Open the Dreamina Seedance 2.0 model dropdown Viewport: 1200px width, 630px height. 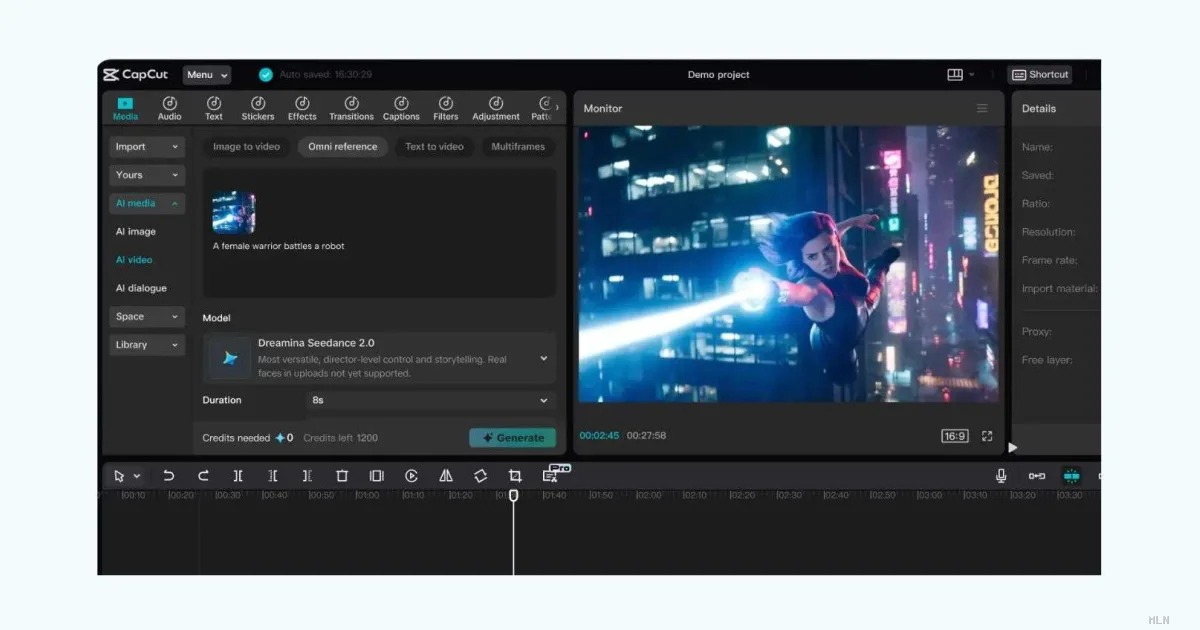(x=544, y=358)
